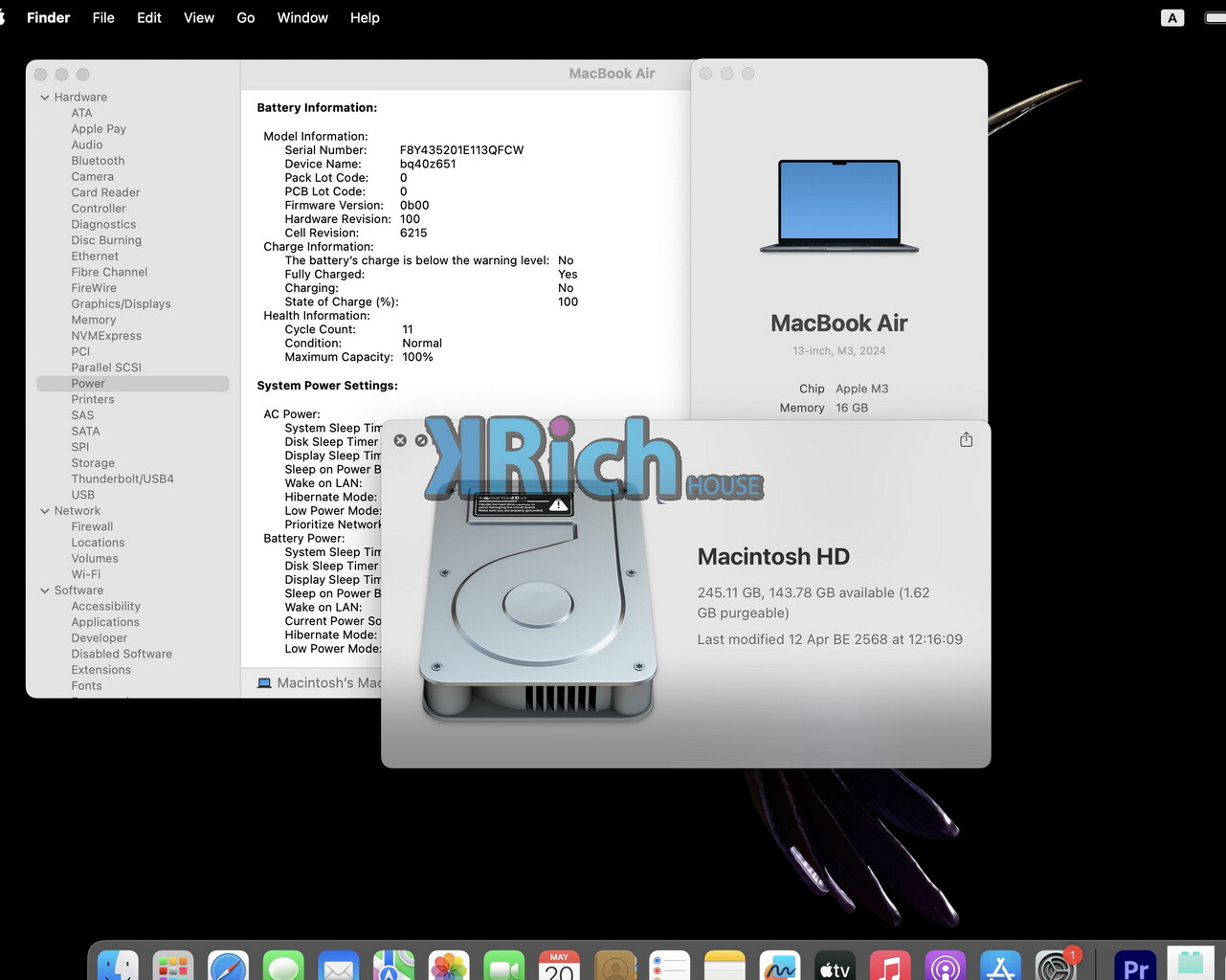Screen dimensions: 1226x980
Task: Open the Go menu
Action: click(x=246, y=17)
